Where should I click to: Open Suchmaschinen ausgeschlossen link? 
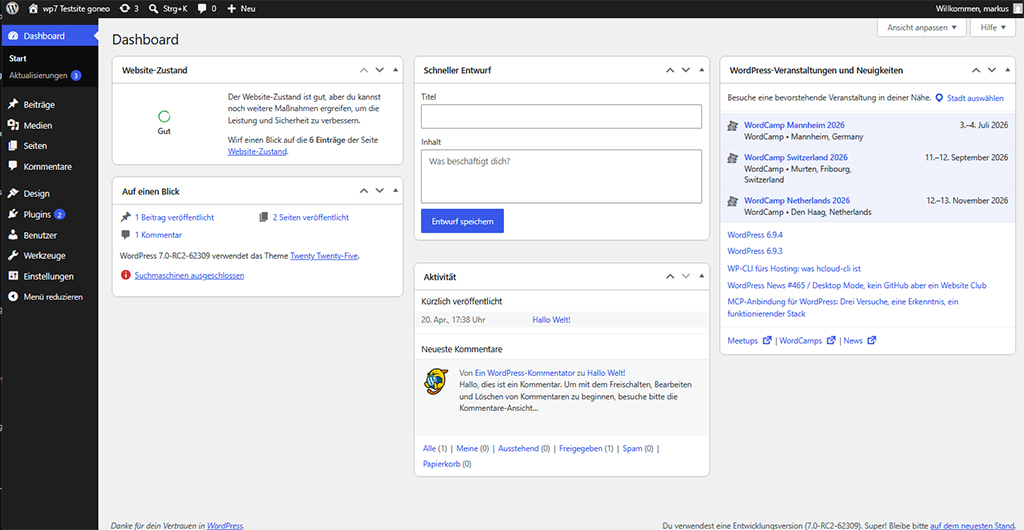pos(189,275)
